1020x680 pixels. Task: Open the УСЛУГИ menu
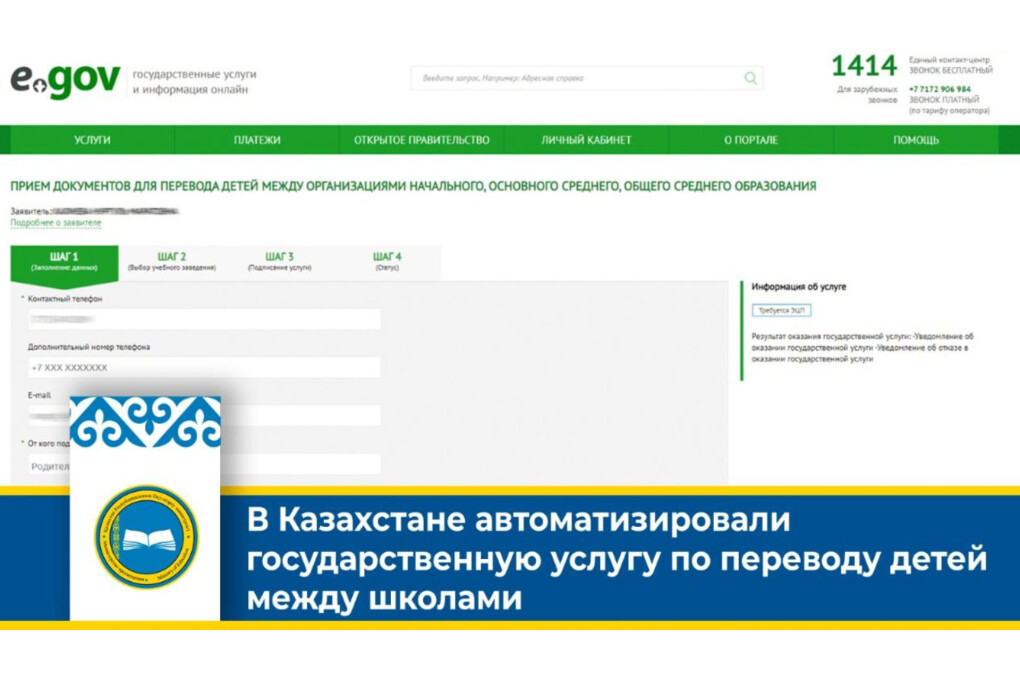point(92,140)
